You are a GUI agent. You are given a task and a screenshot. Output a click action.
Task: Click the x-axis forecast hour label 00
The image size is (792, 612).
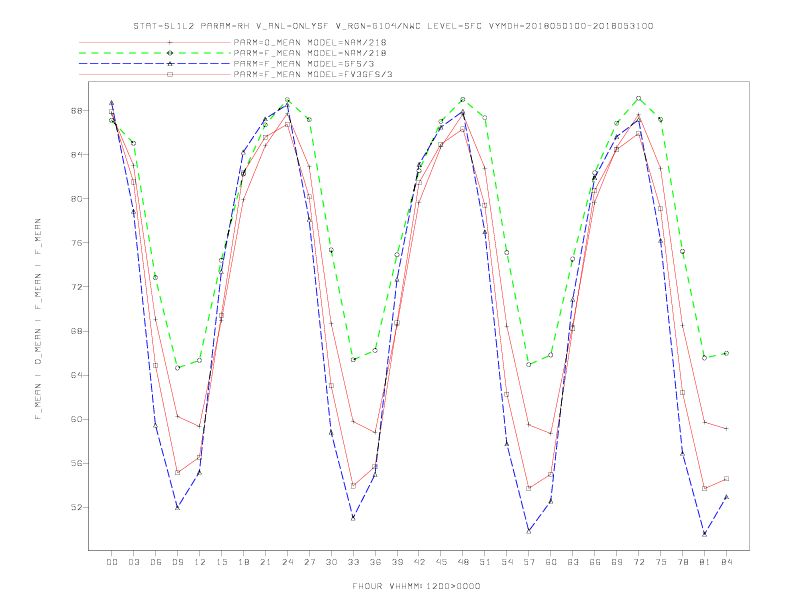click(x=112, y=562)
